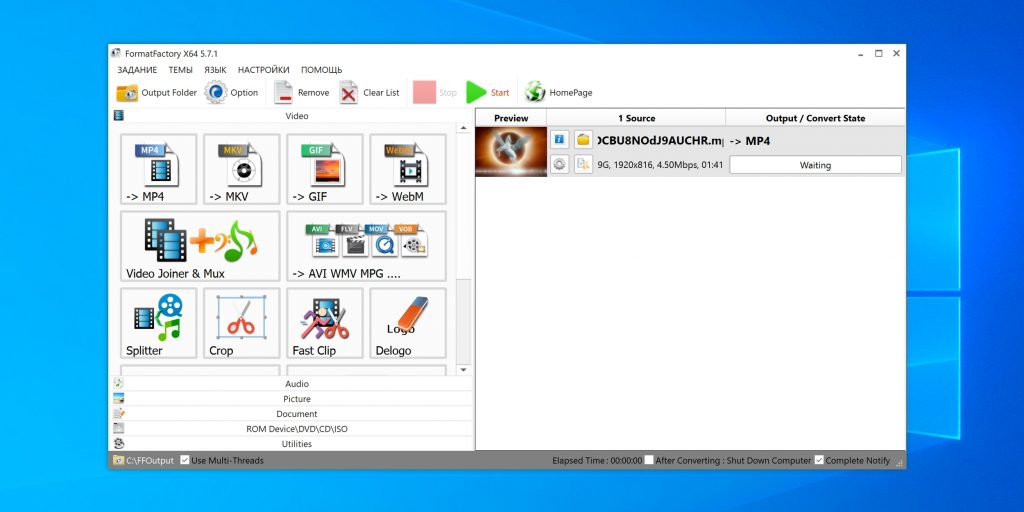
Task: Expand the Audio category section
Action: point(291,384)
